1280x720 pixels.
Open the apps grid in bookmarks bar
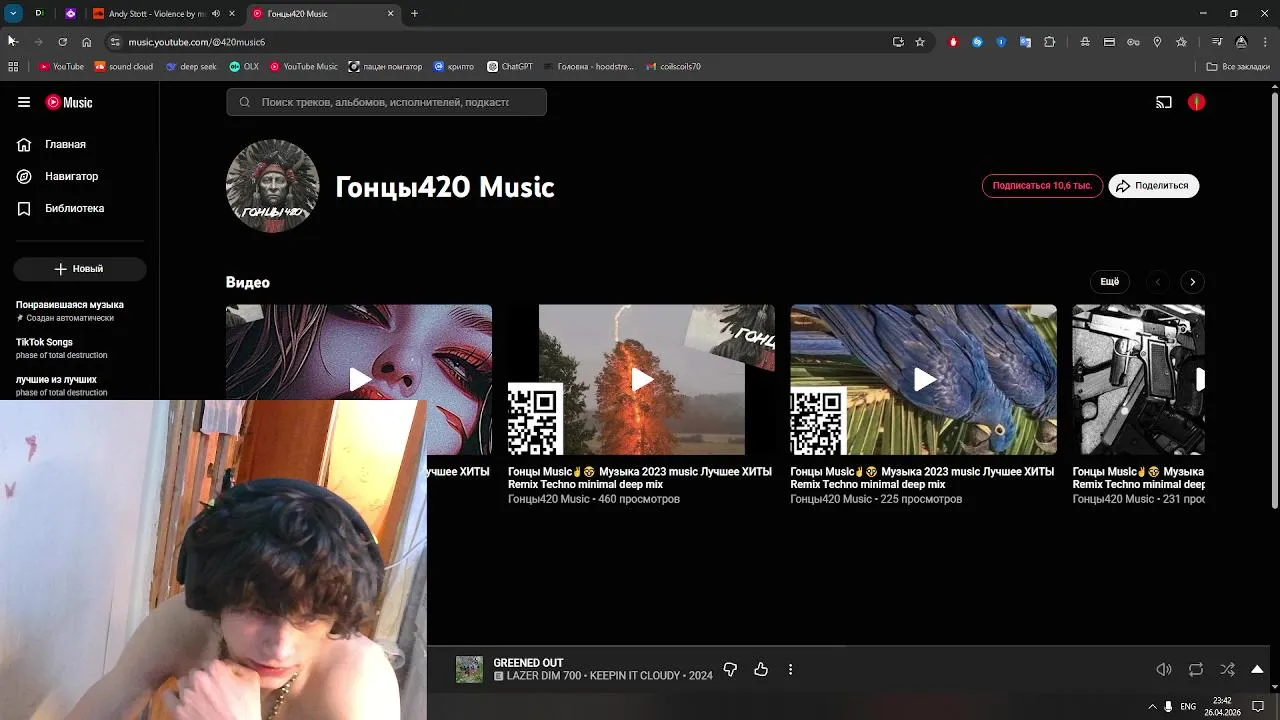(13, 67)
